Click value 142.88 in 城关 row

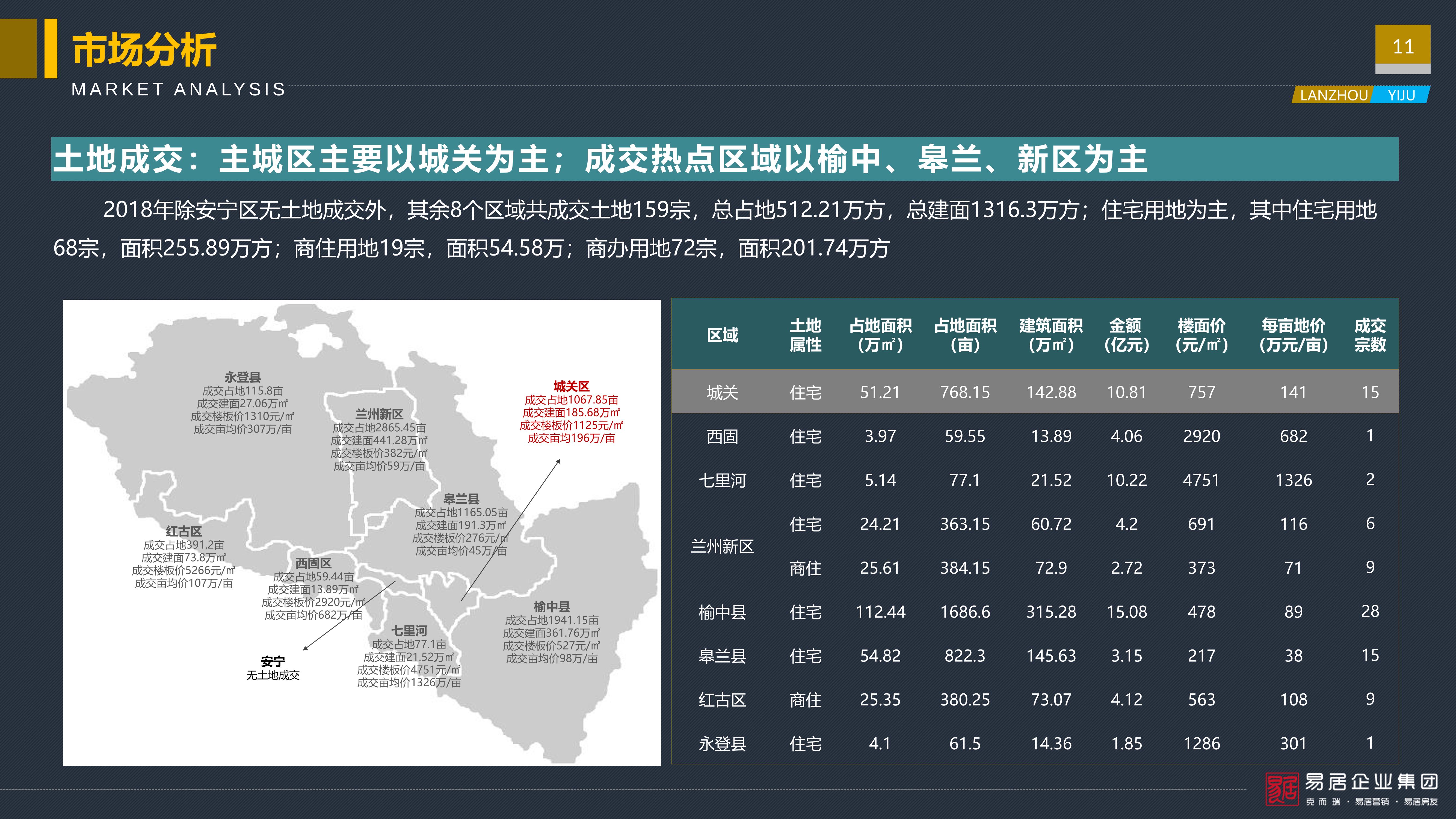[1051, 392]
